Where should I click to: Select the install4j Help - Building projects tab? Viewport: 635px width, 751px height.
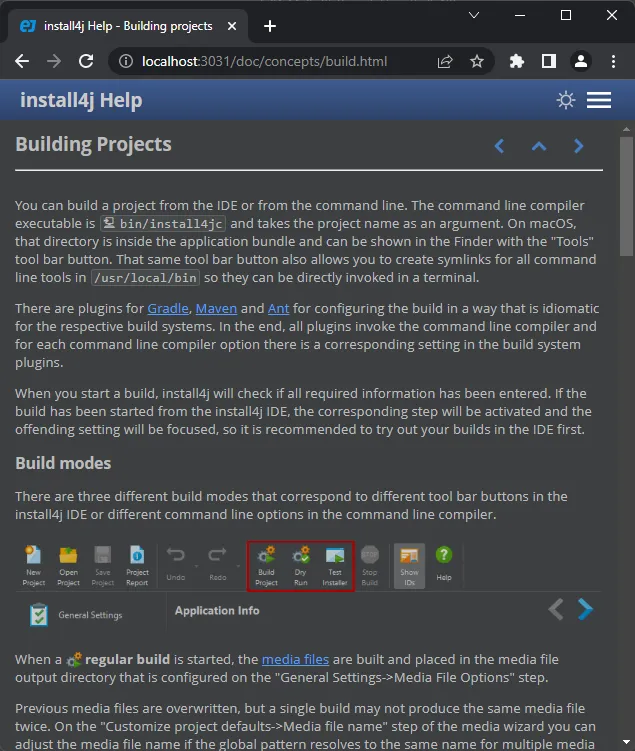pyautogui.click(x=128, y=26)
